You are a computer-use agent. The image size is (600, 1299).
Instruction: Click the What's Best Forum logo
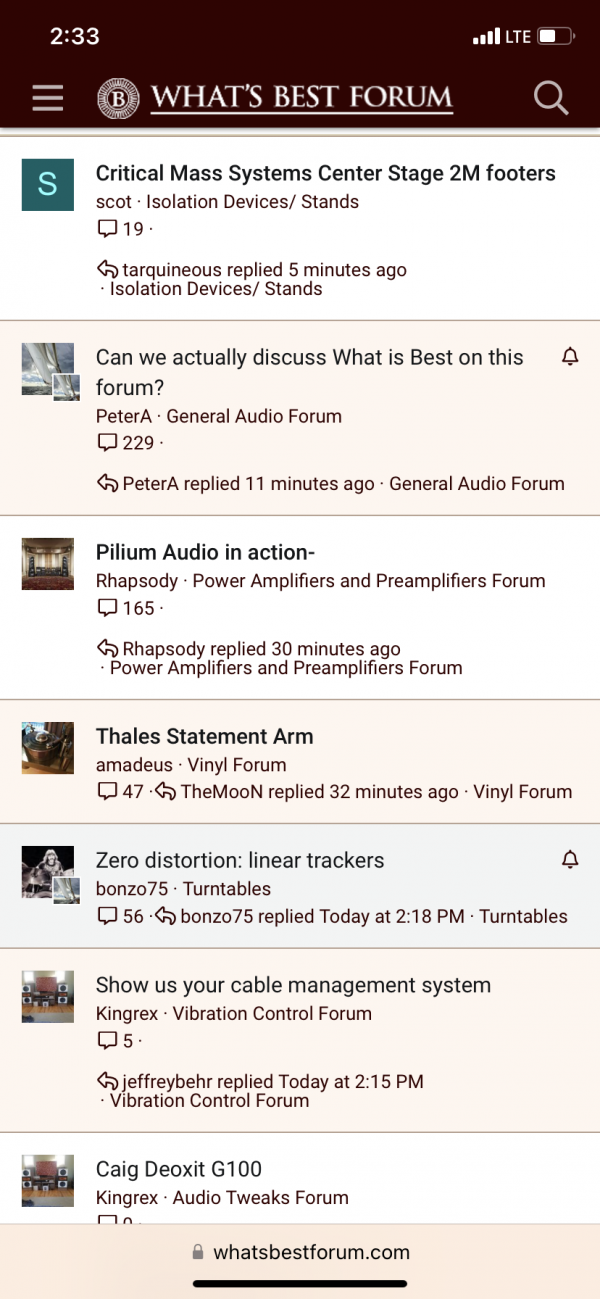[x=275, y=98]
